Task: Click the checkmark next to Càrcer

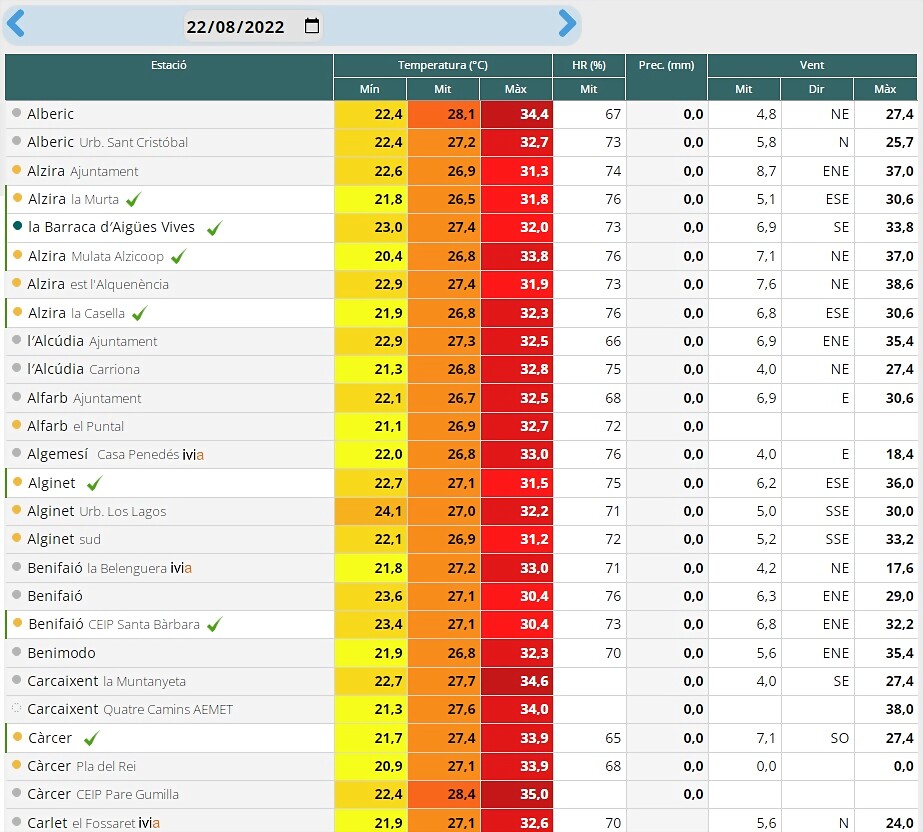Action: [x=91, y=738]
